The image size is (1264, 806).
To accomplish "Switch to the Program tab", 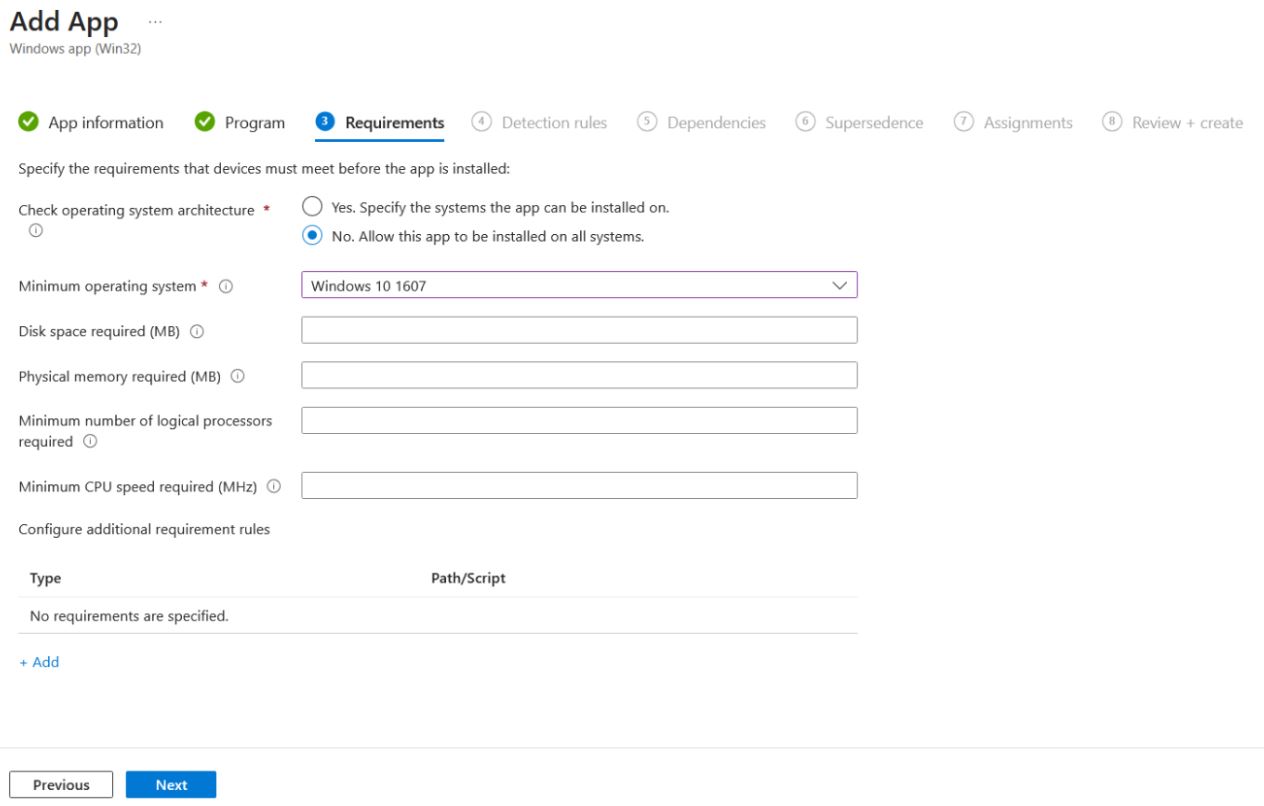I will [x=254, y=123].
